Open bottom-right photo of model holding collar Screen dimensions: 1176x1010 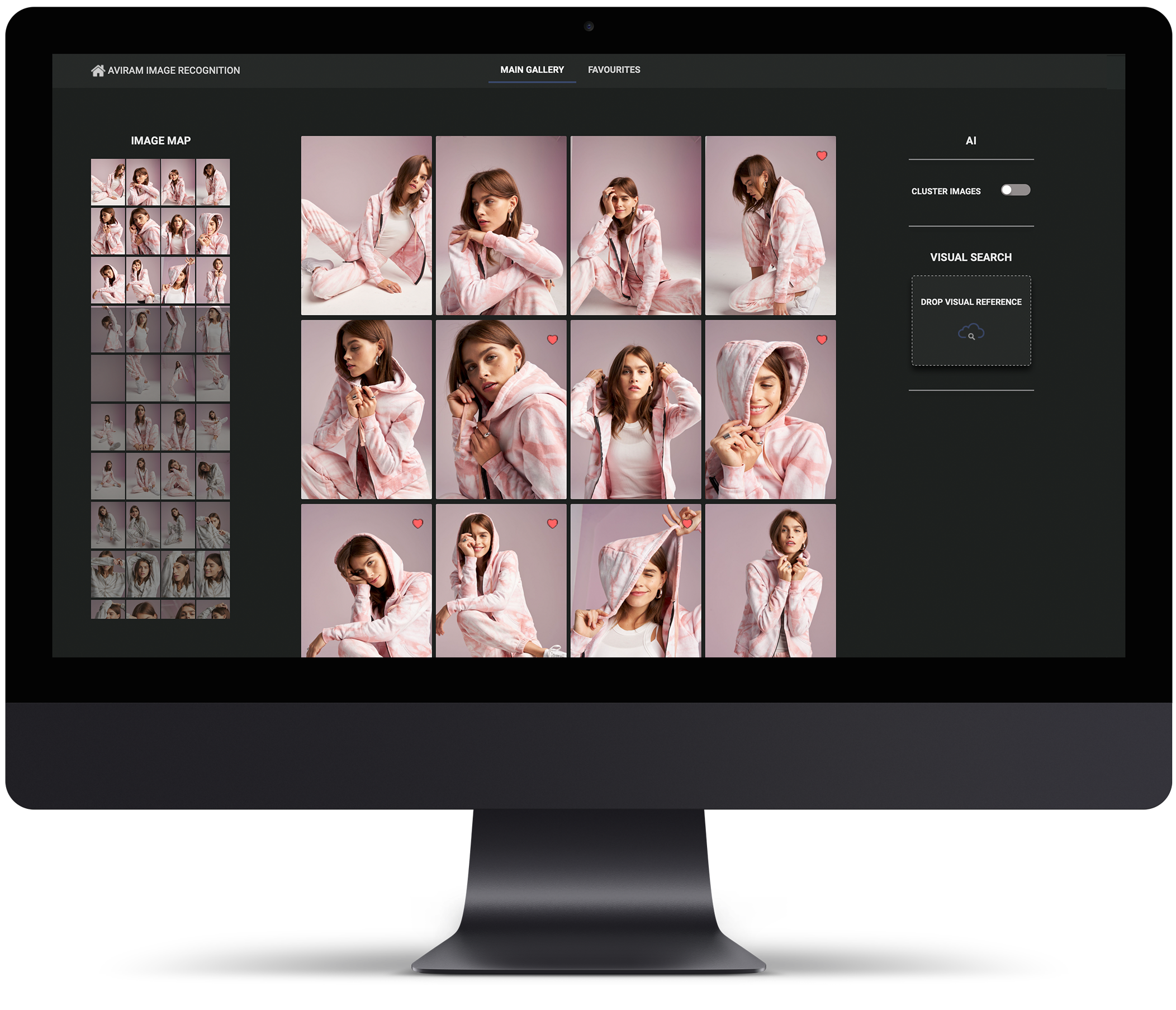(x=770, y=580)
